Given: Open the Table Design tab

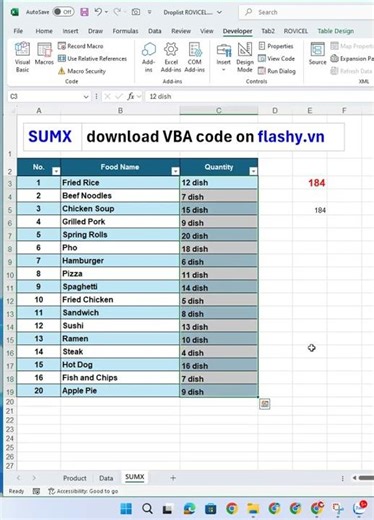Looking at the screenshot, I should pyautogui.click(x=336, y=31).
